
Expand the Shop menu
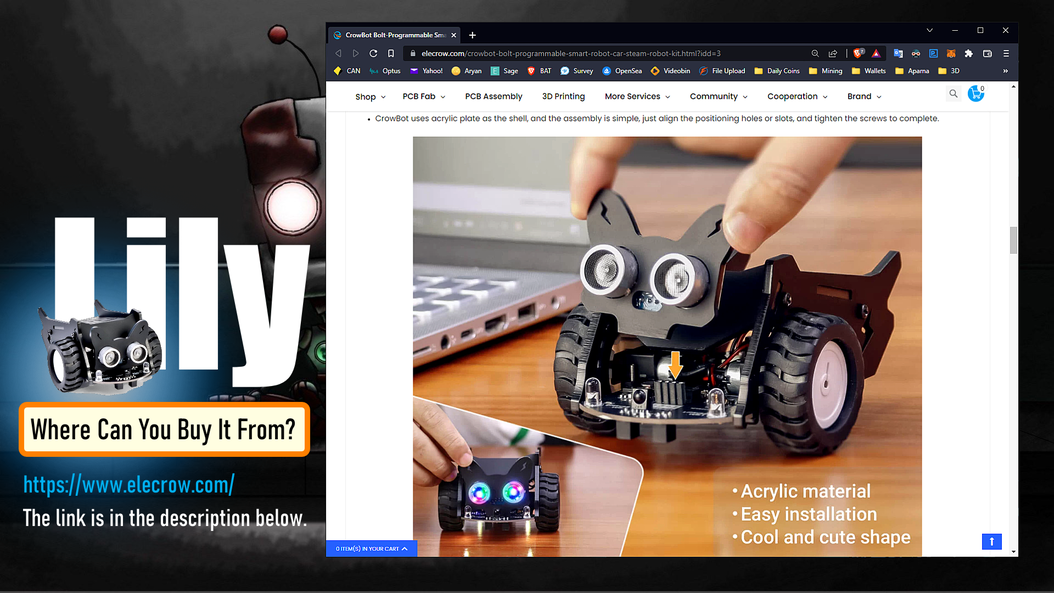tap(370, 97)
